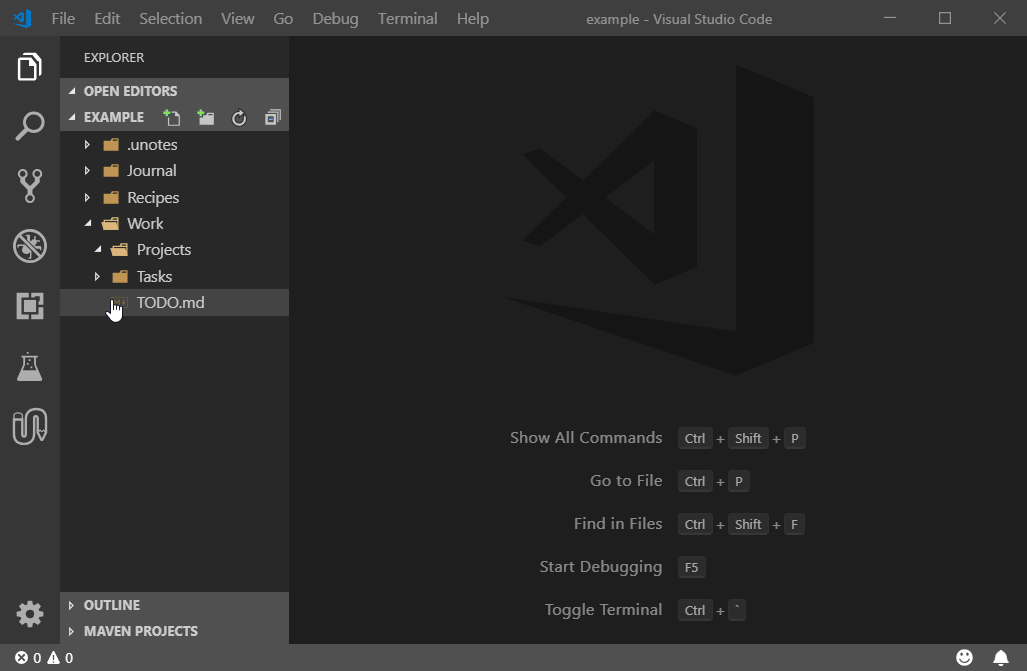The width and height of the screenshot is (1027, 671).
Task: Open the Debug menu
Action: point(335,18)
